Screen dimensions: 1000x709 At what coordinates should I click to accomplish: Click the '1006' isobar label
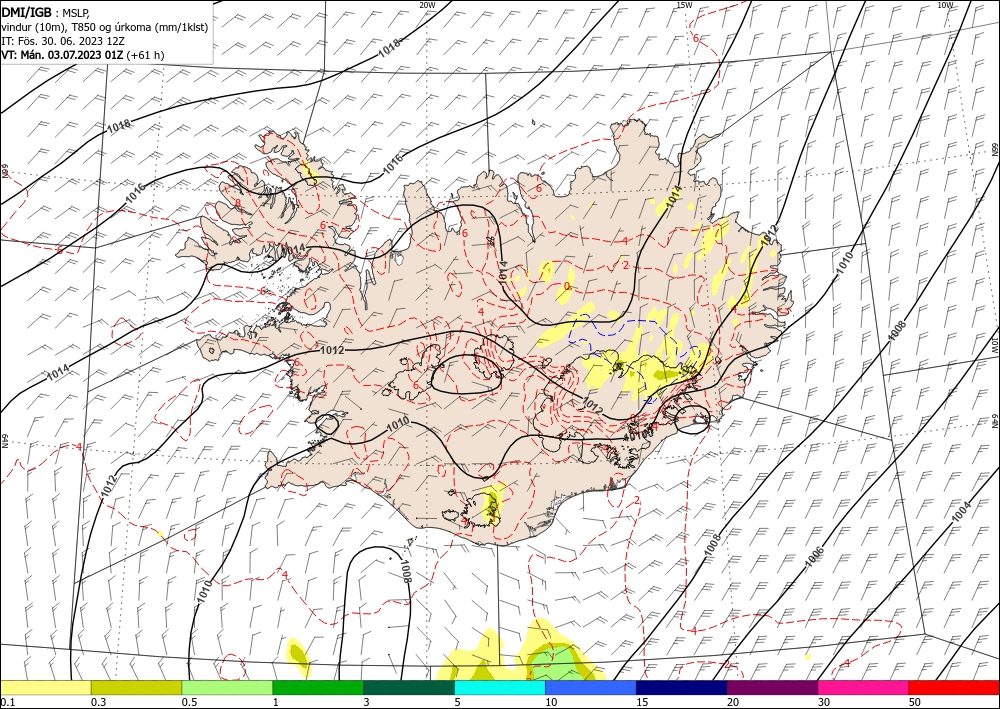814,557
